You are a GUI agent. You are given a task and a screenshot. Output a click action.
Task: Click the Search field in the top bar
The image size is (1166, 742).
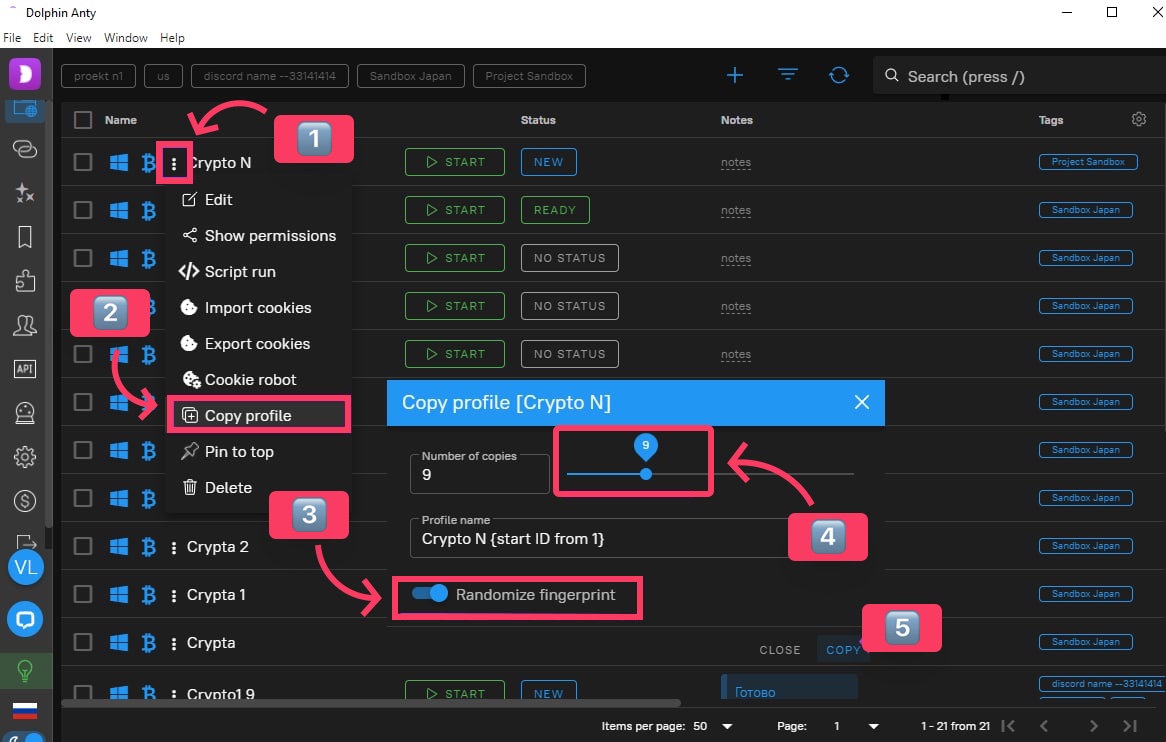point(1019,76)
